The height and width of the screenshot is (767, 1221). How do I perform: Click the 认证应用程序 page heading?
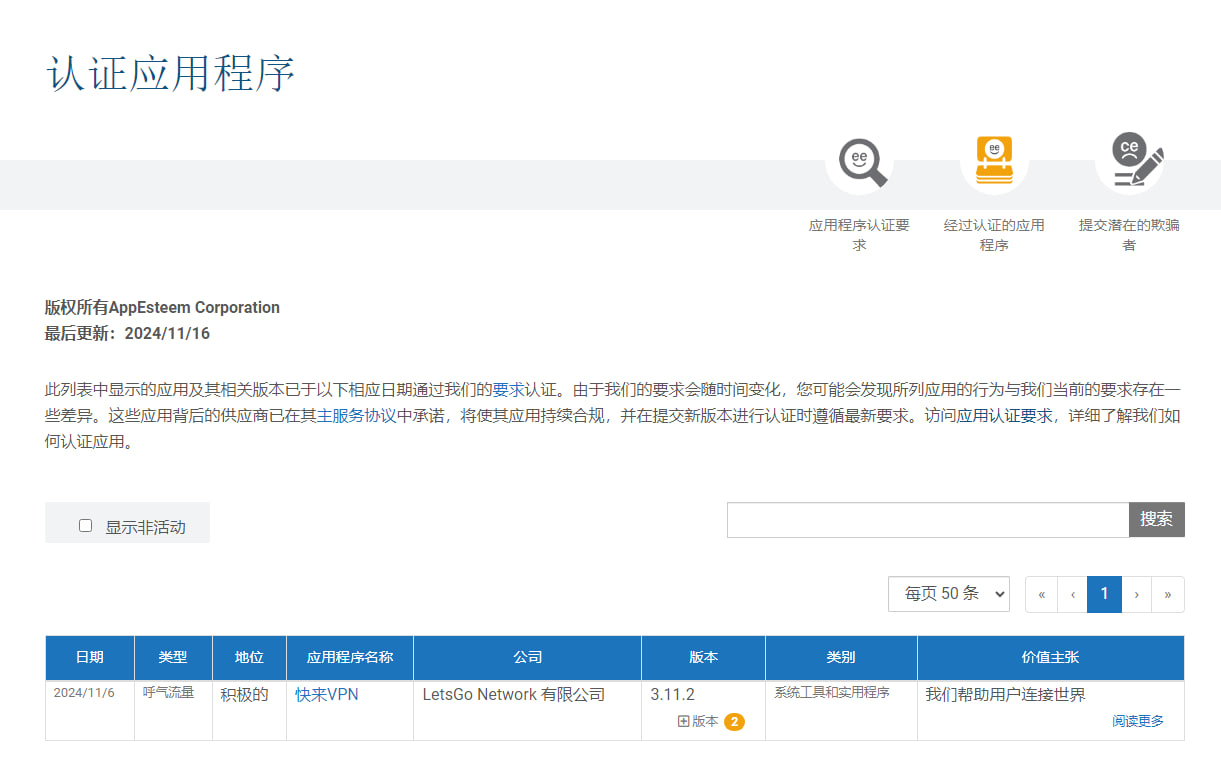pos(171,73)
